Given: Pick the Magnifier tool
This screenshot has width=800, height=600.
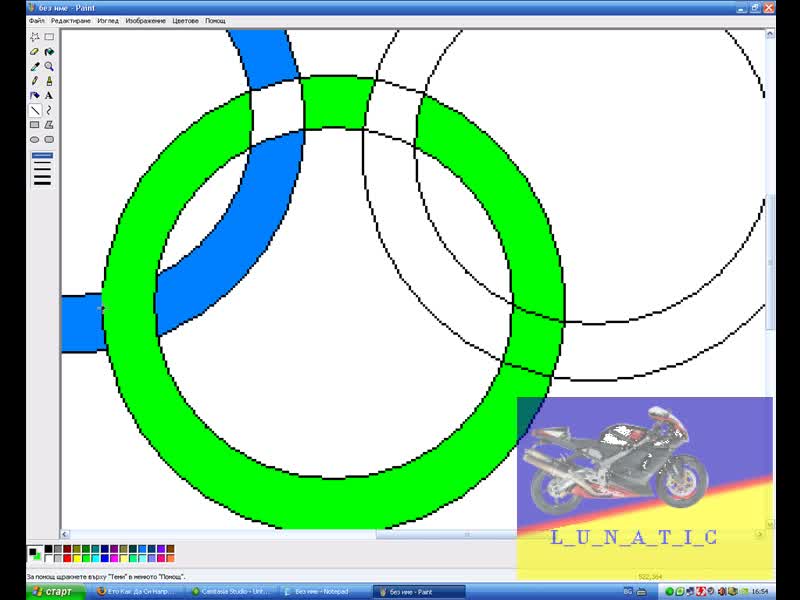Looking at the screenshot, I should click(49, 66).
